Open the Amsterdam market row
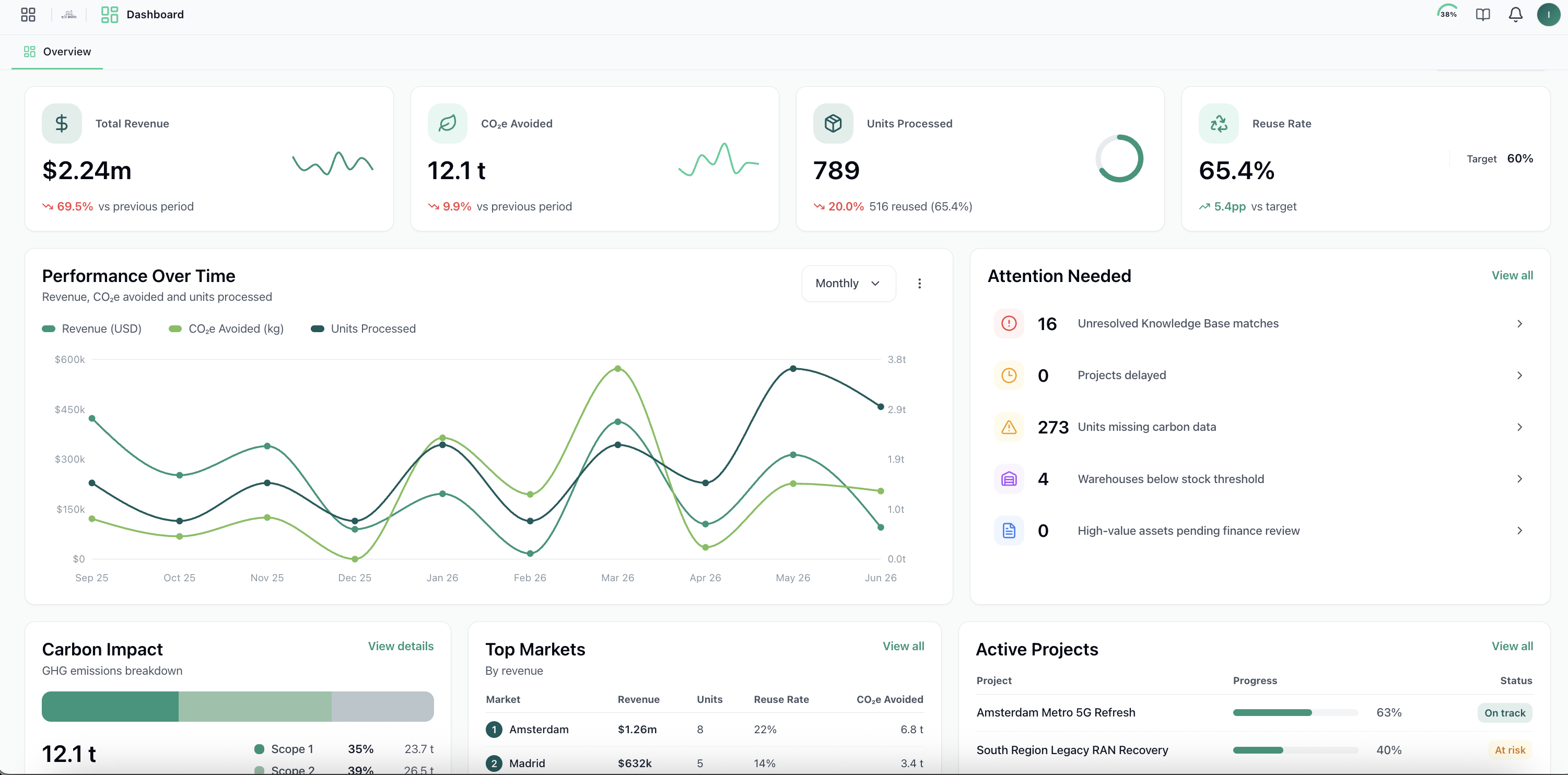Image resolution: width=1568 pixels, height=775 pixels. [x=705, y=730]
